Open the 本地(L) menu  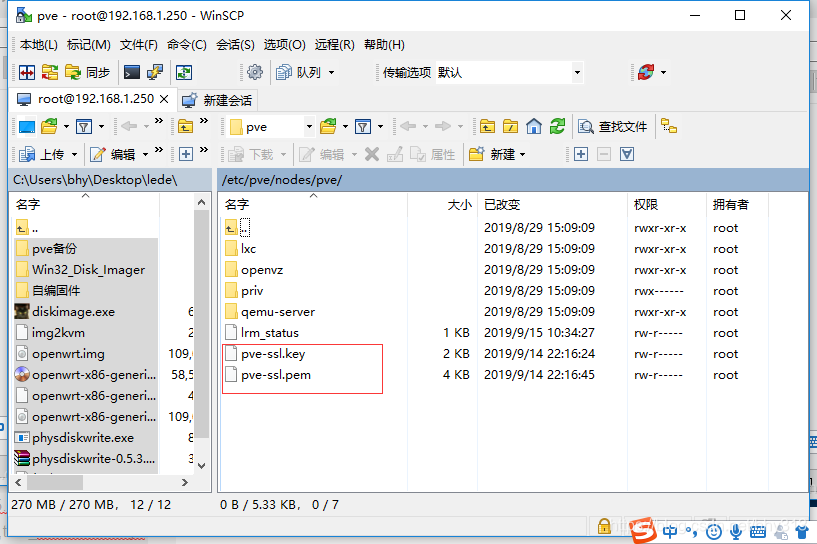tap(39, 45)
